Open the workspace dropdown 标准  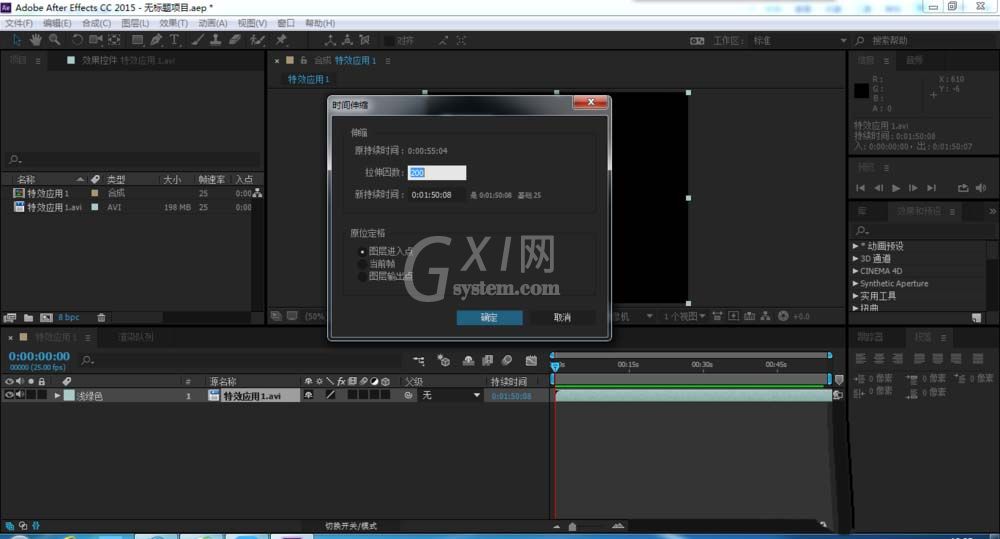[800, 40]
